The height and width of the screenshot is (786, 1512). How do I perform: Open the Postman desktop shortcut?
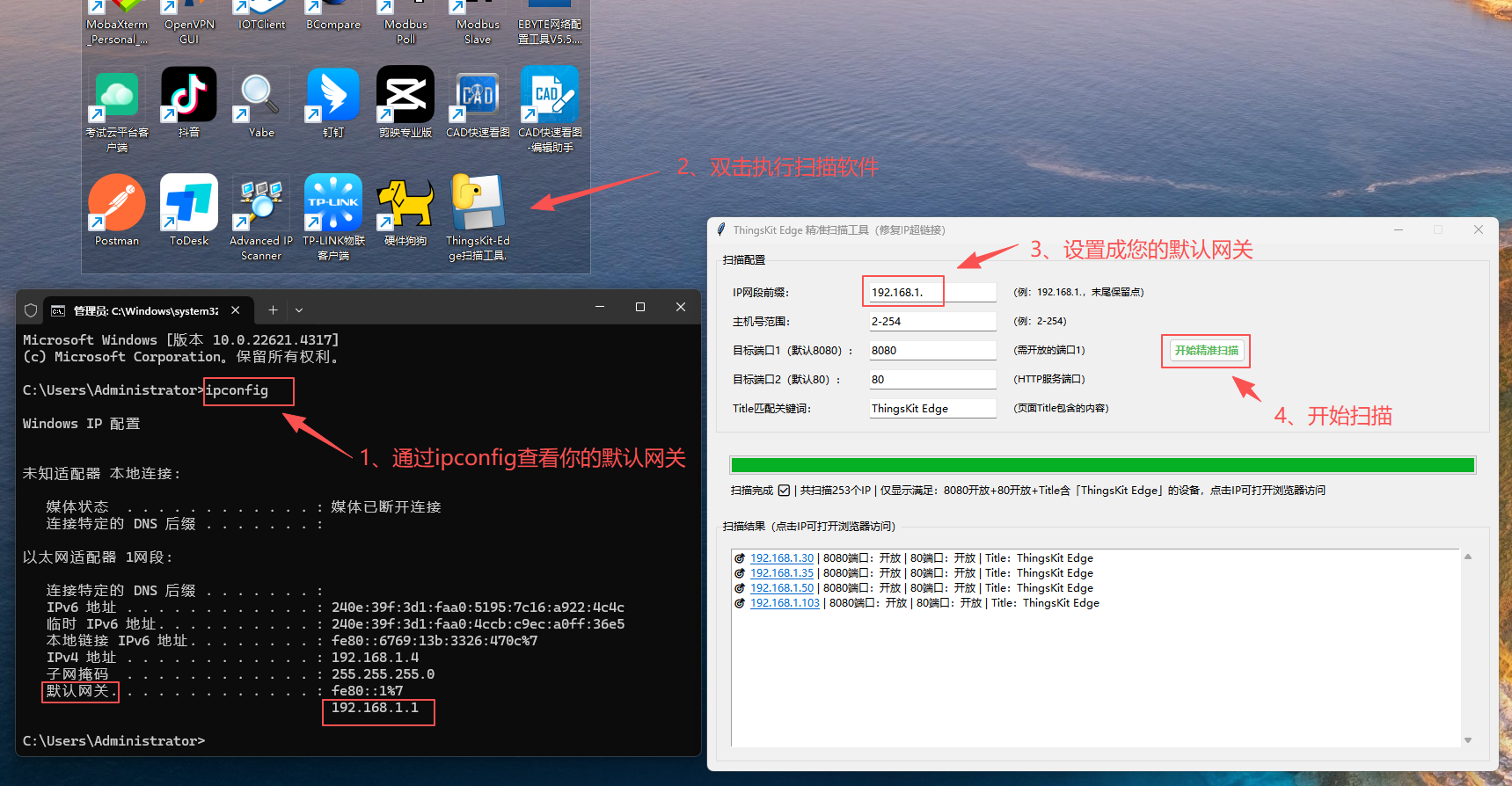pyautogui.click(x=117, y=203)
